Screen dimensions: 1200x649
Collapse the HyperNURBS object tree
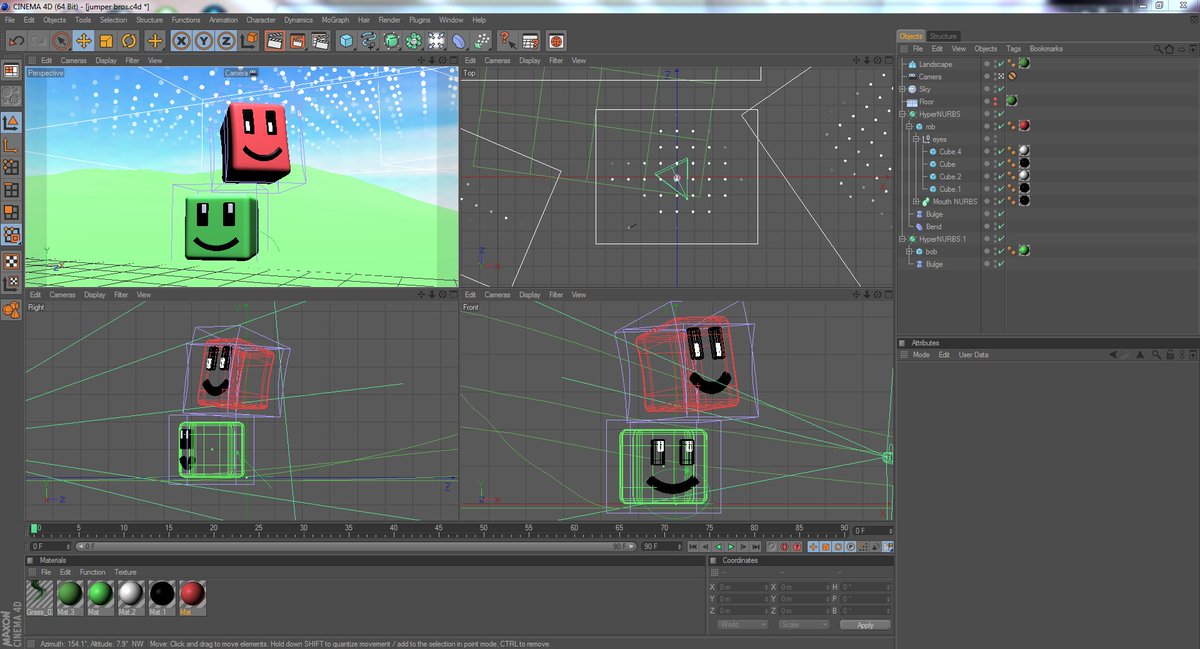(x=902, y=114)
